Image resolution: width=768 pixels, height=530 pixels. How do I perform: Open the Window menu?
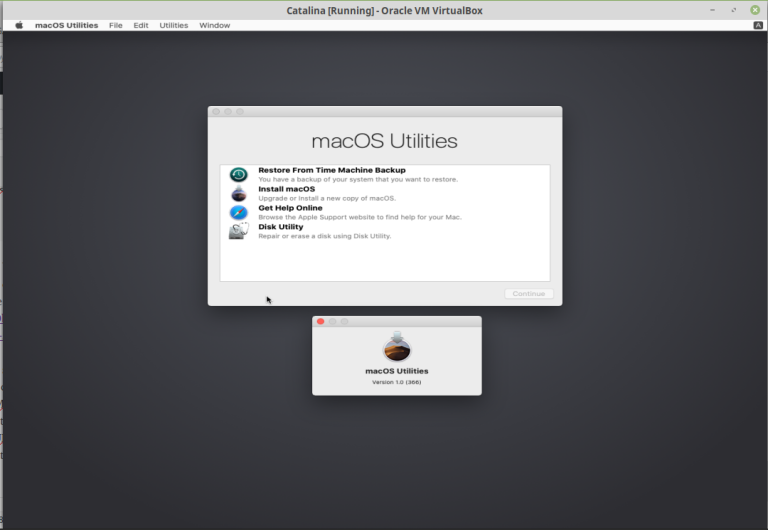tap(214, 25)
